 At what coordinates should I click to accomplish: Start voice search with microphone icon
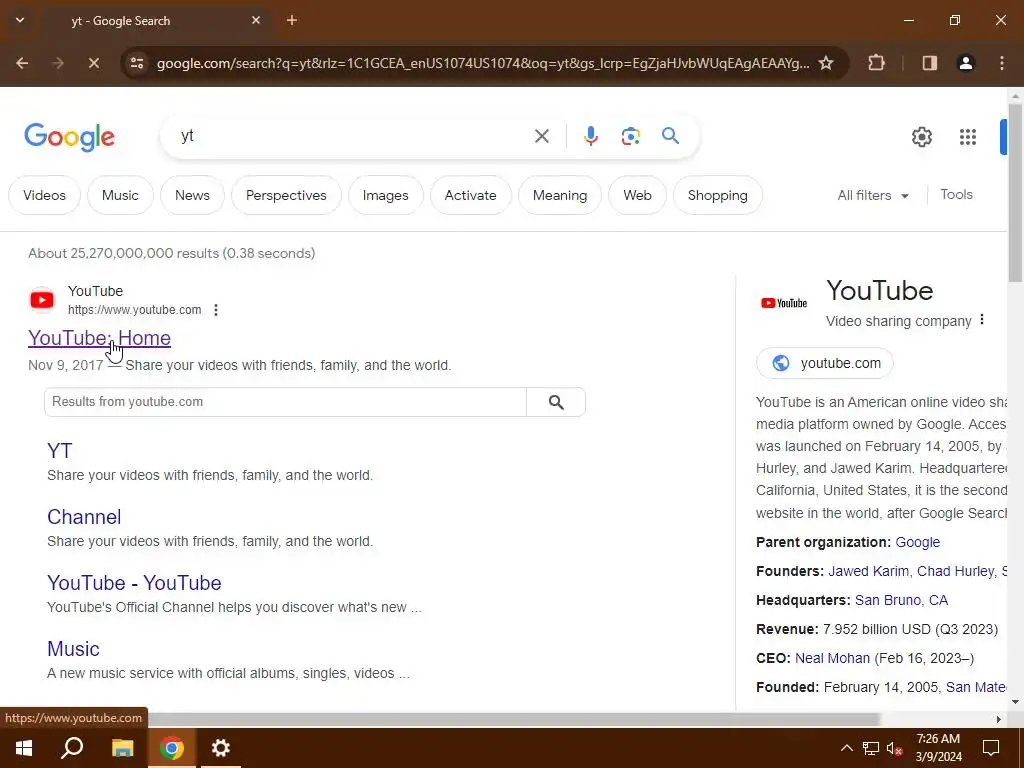[x=590, y=136]
